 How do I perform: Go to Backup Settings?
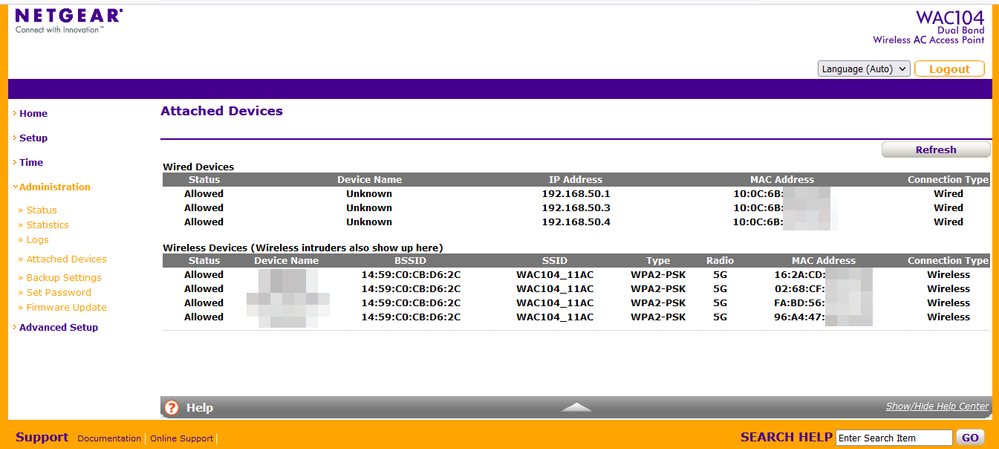[64, 278]
